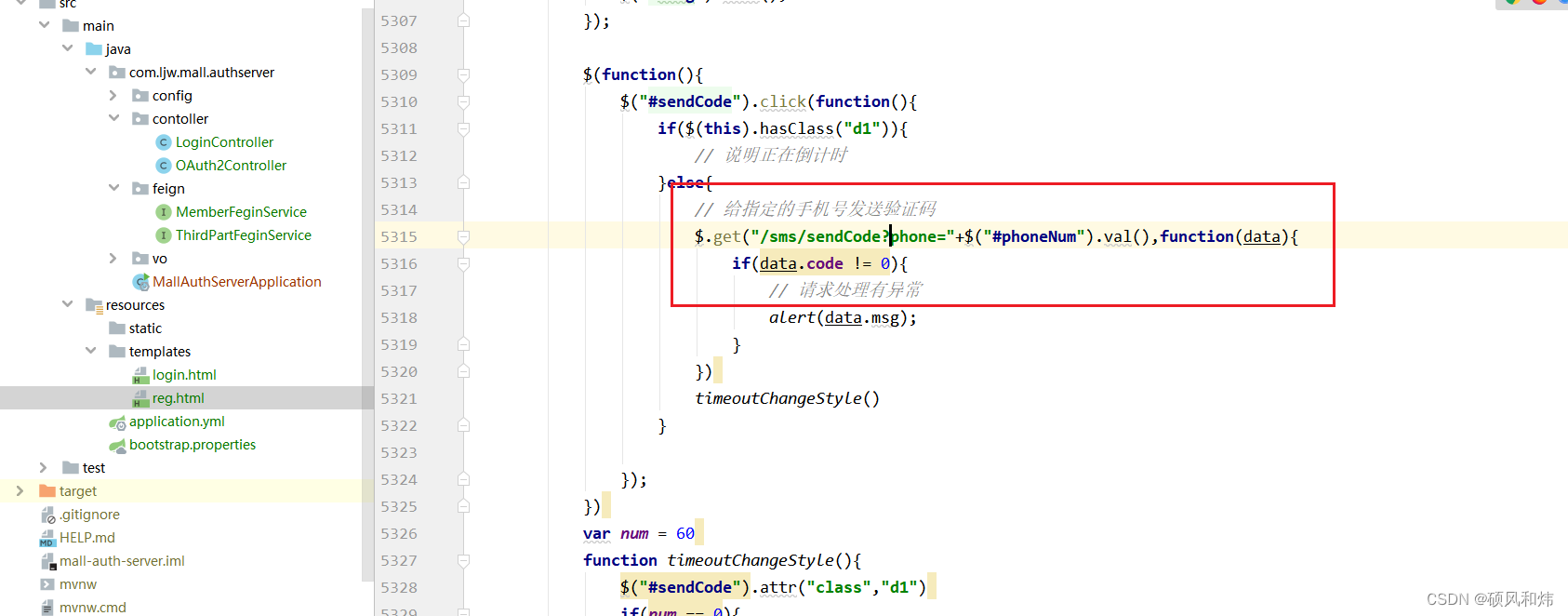Click the mall-auth-server.iml file icon

pyautogui.click(x=47, y=561)
